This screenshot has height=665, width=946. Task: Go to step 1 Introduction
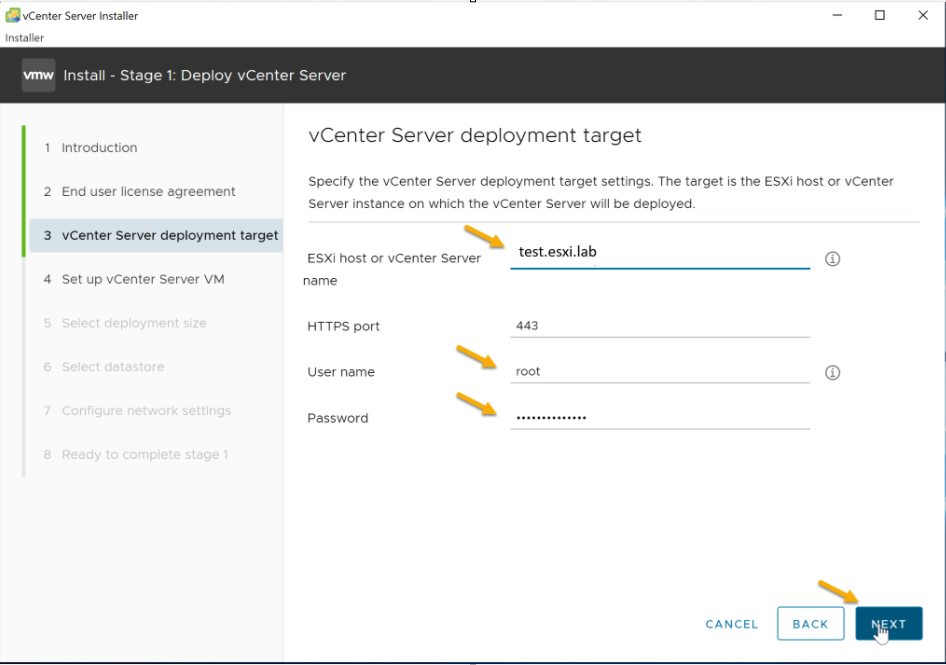pos(99,148)
